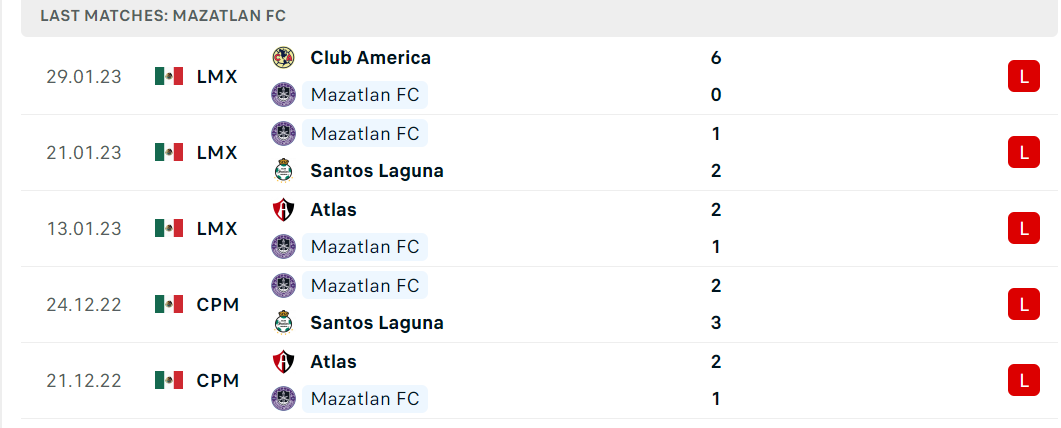The image size is (1061, 428).
Task: Click red L badge for 21.12.22 match
Action: pos(1024,380)
